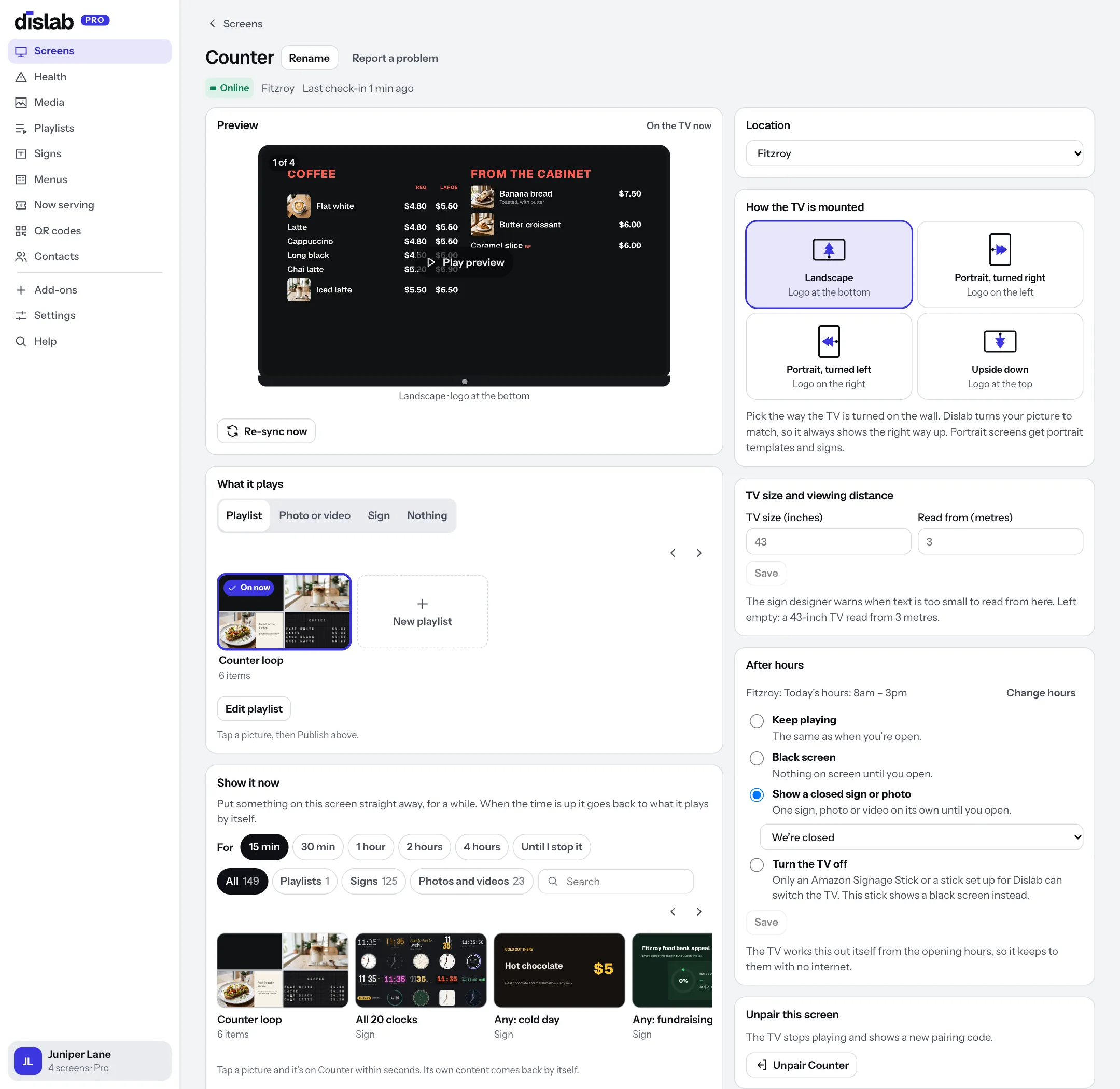Set duration to 4 hours

[x=482, y=846]
